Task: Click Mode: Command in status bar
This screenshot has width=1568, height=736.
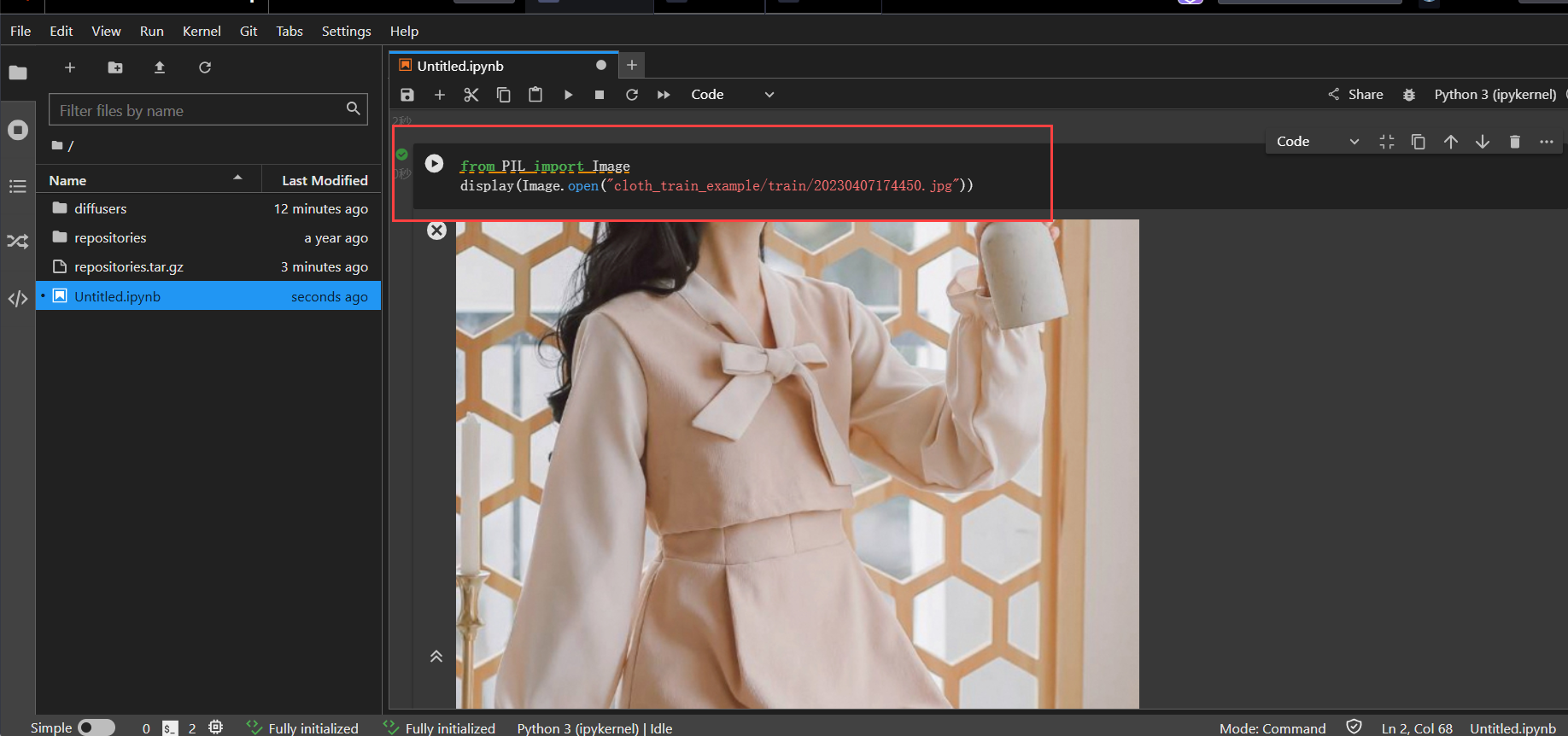Action: (x=1273, y=728)
